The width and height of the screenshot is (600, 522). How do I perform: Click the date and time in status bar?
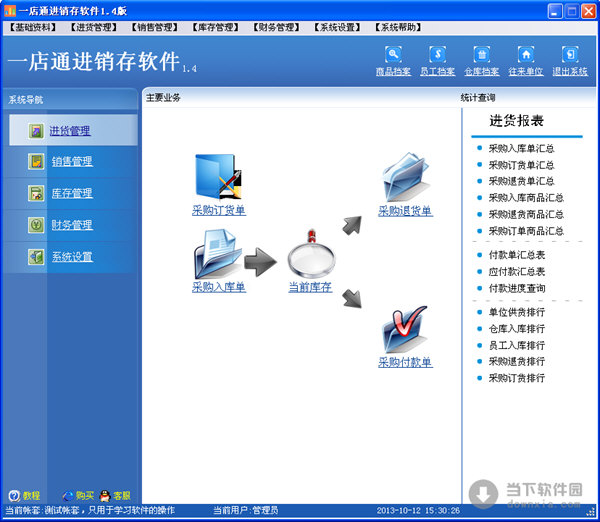(x=418, y=511)
